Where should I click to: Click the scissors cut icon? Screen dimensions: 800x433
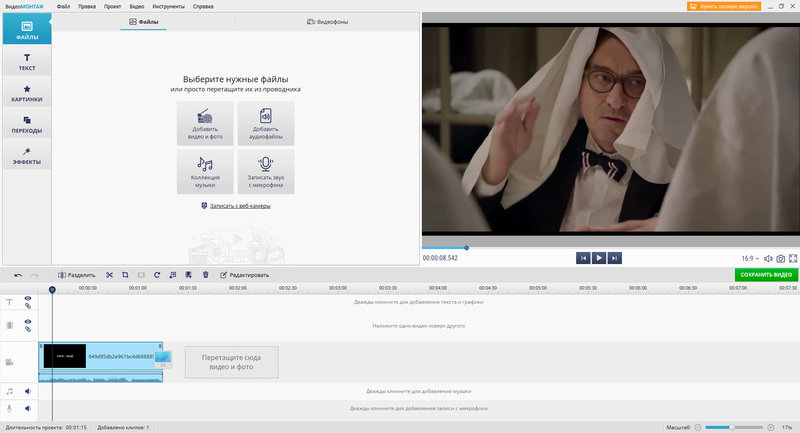tap(109, 275)
